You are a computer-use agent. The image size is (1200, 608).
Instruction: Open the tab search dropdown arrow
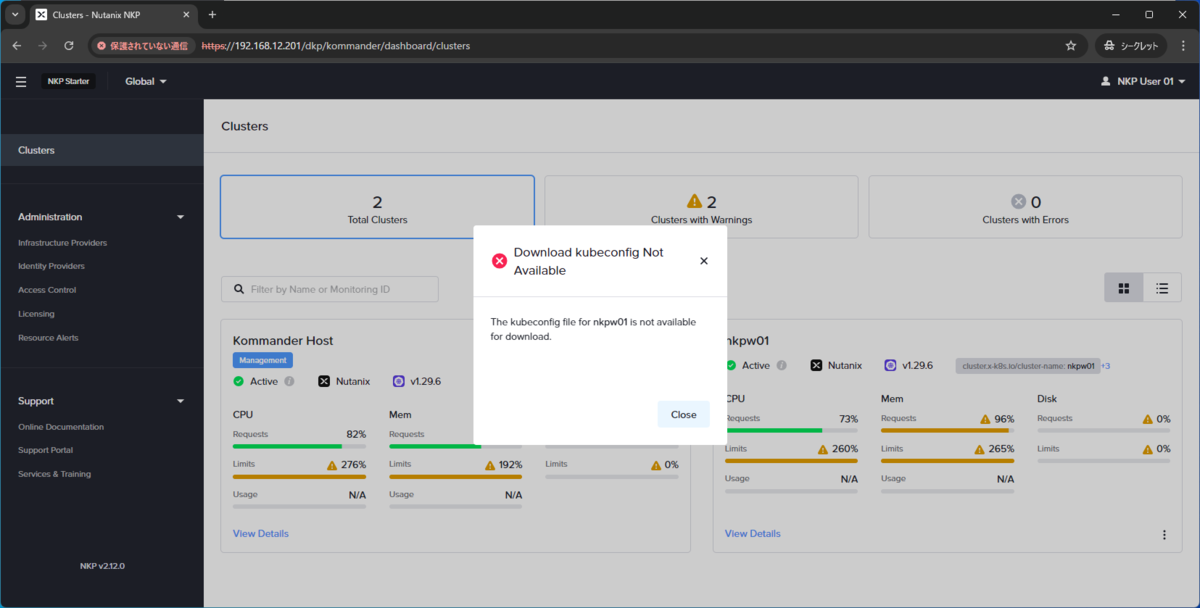(x=14, y=15)
